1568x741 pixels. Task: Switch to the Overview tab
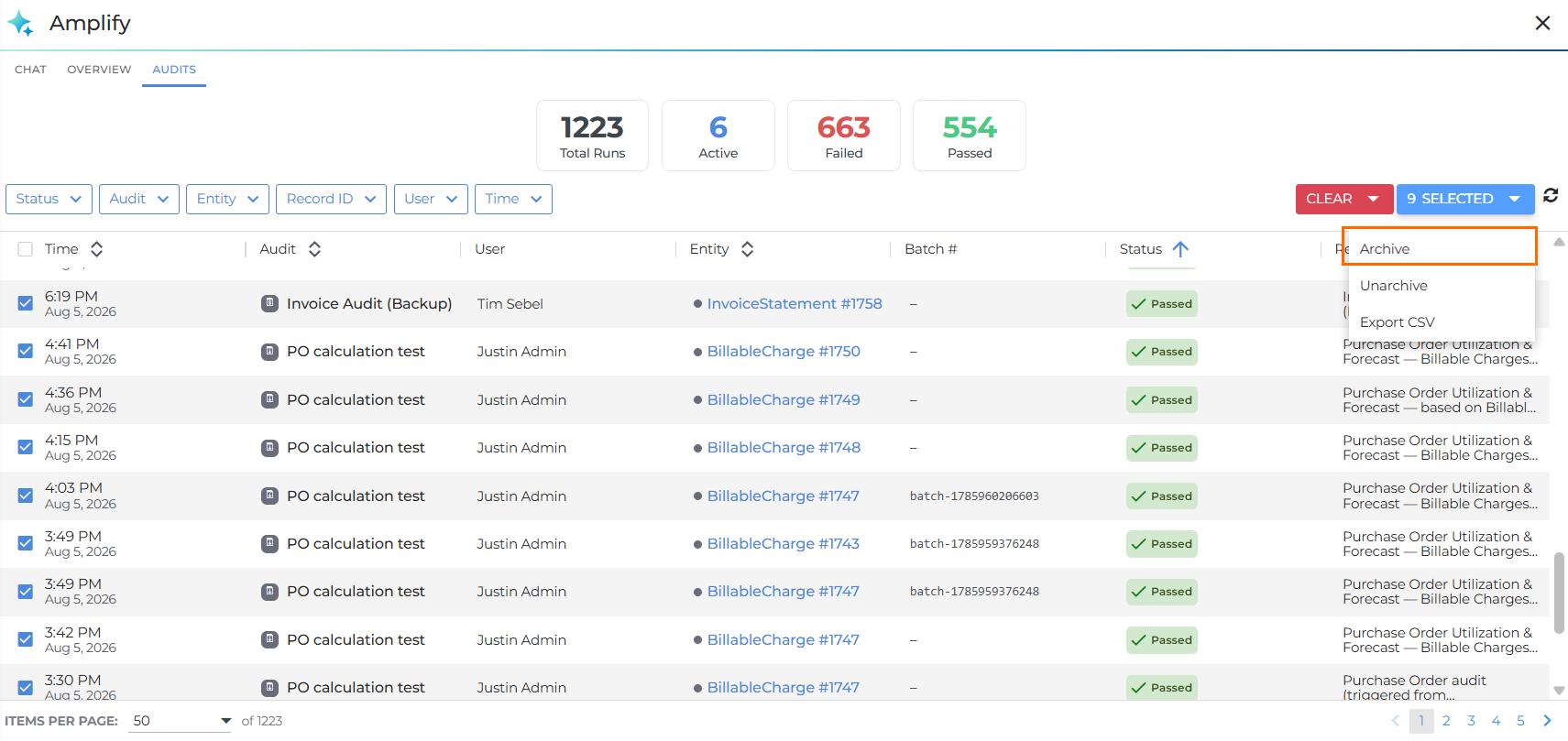click(x=99, y=70)
